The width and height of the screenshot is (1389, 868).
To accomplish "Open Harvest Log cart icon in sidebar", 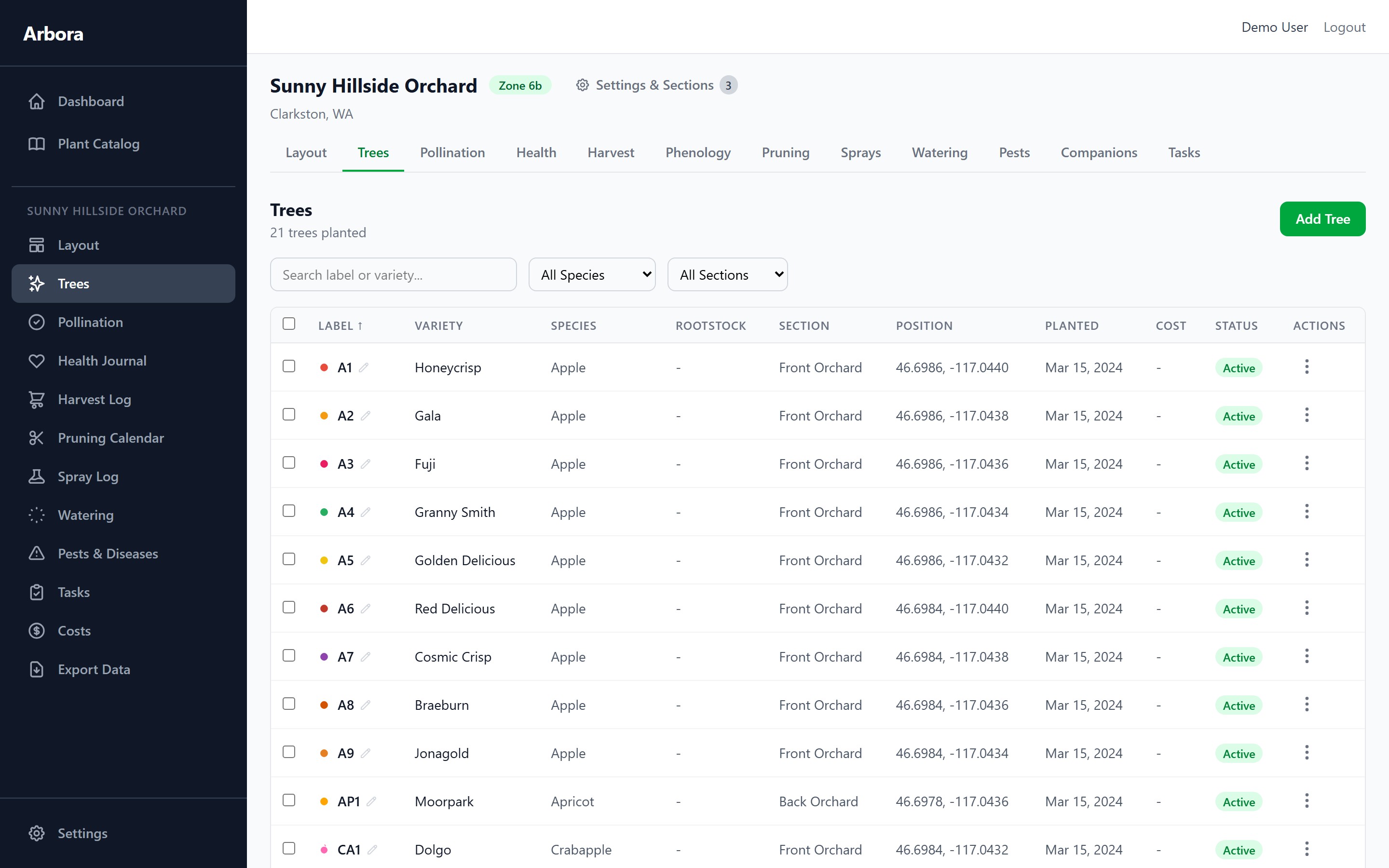I will [x=37, y=400].
